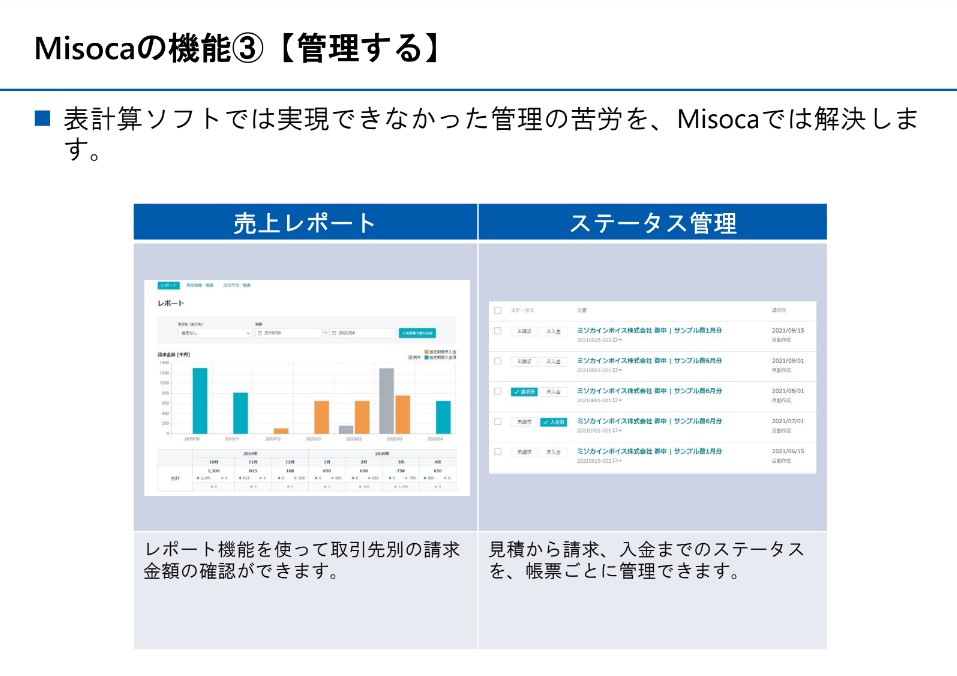Click the short orange bar for 2019/12
Viewport: 957px width, 676px height.
tap(281, 431)
